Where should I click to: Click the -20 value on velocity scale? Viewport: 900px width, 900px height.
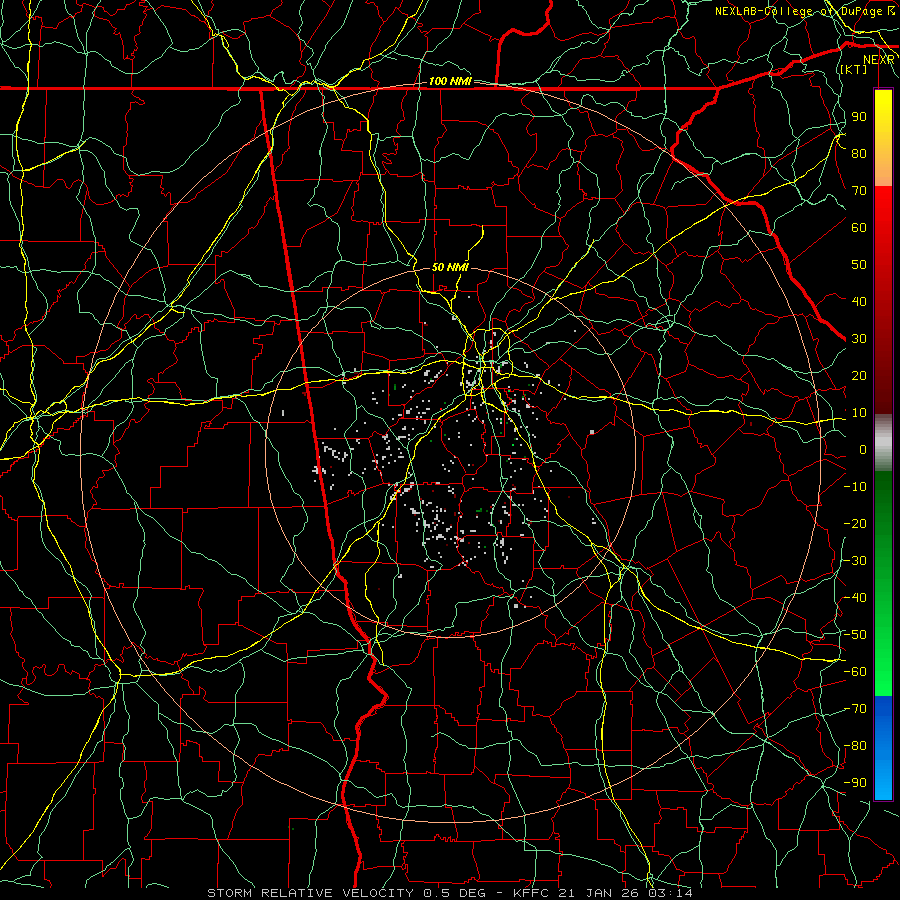(855, 523)
